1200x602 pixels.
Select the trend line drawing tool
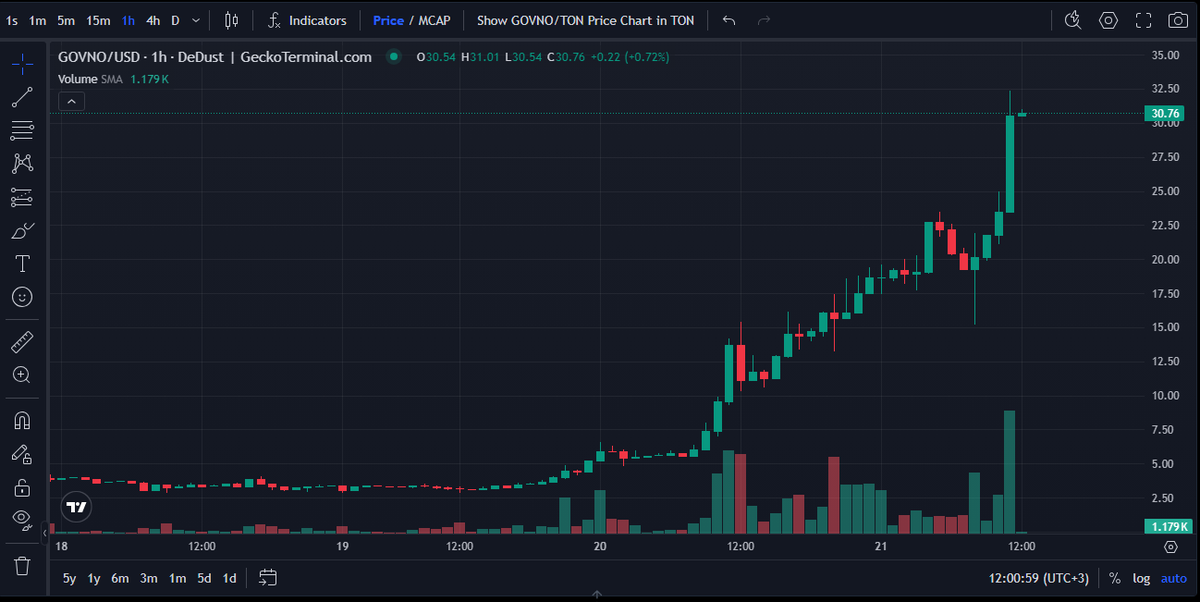click(22, 97)
